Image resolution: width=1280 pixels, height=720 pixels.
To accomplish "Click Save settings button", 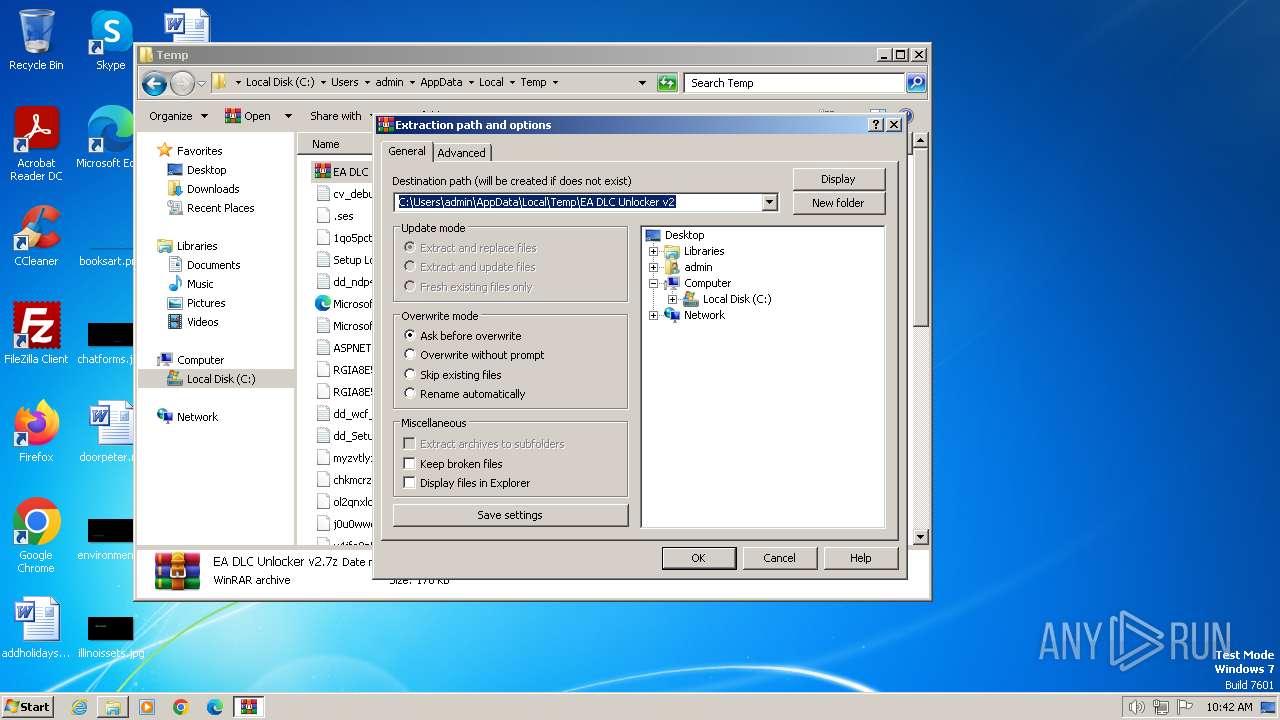I will [510, 515].
